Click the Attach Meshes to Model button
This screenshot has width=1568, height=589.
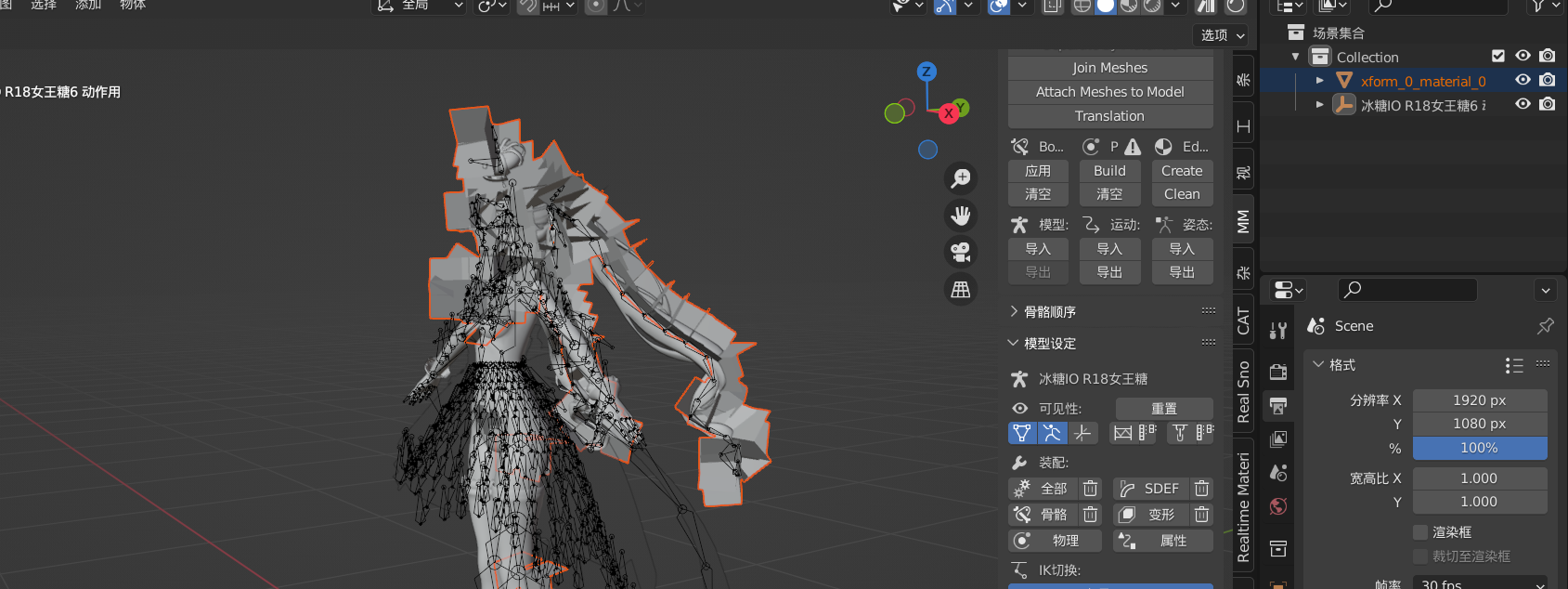pos(1109,92)
